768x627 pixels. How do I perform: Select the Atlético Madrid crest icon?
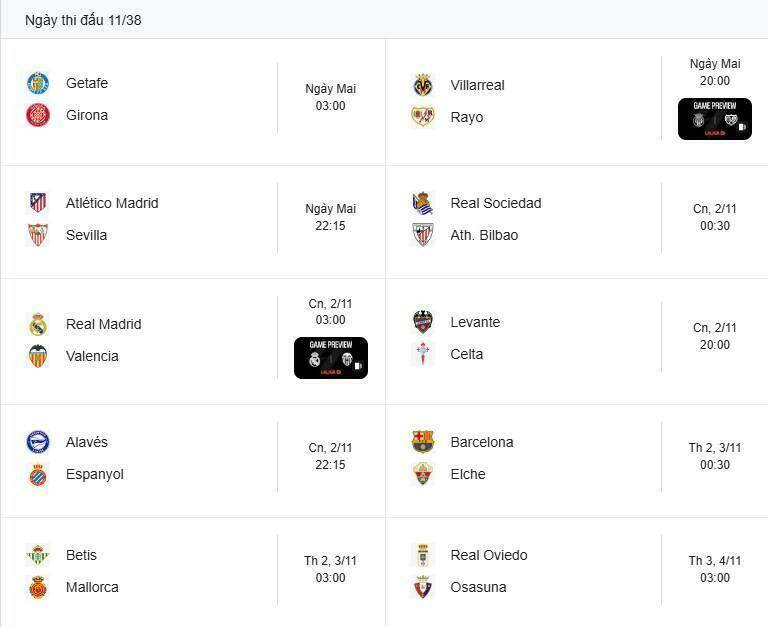38,203
